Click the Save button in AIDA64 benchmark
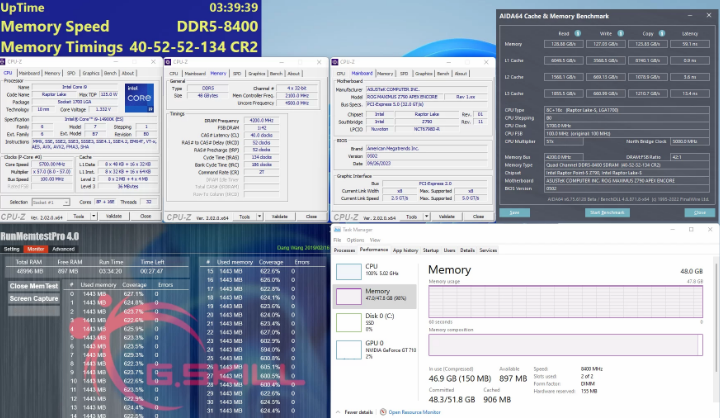The height and width of the screenshot is (418, 720). [516, 213]
